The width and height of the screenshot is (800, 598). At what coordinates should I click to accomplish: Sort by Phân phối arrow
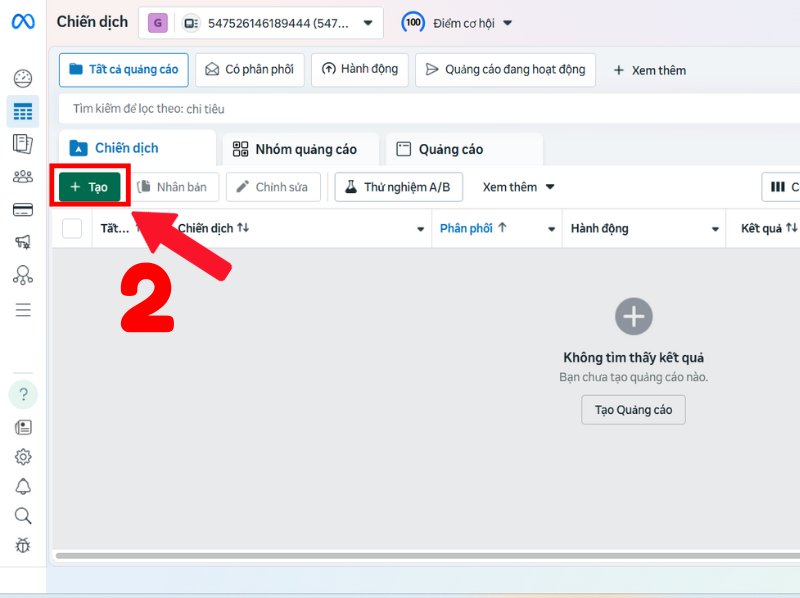[x=503, y=228]
